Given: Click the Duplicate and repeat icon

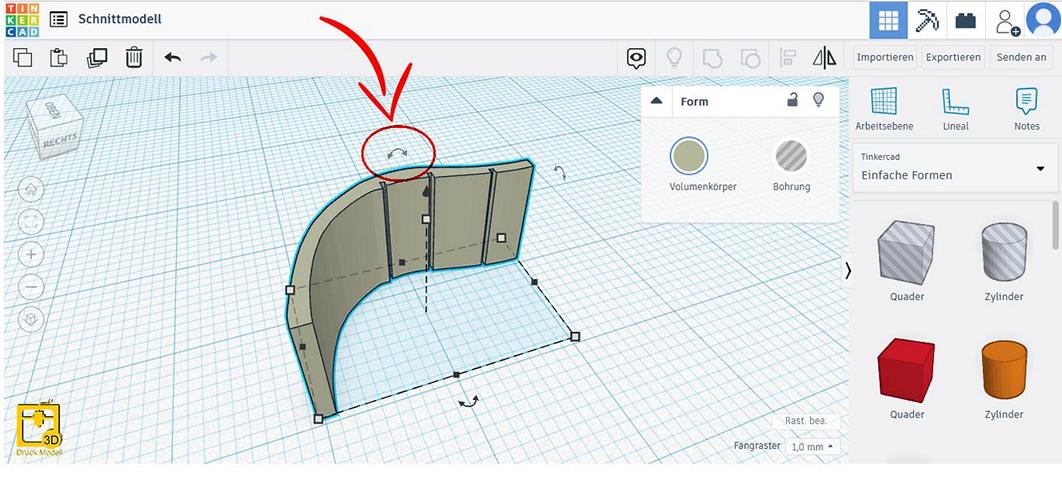Looking at the screenshot, I should pos(97,58).
